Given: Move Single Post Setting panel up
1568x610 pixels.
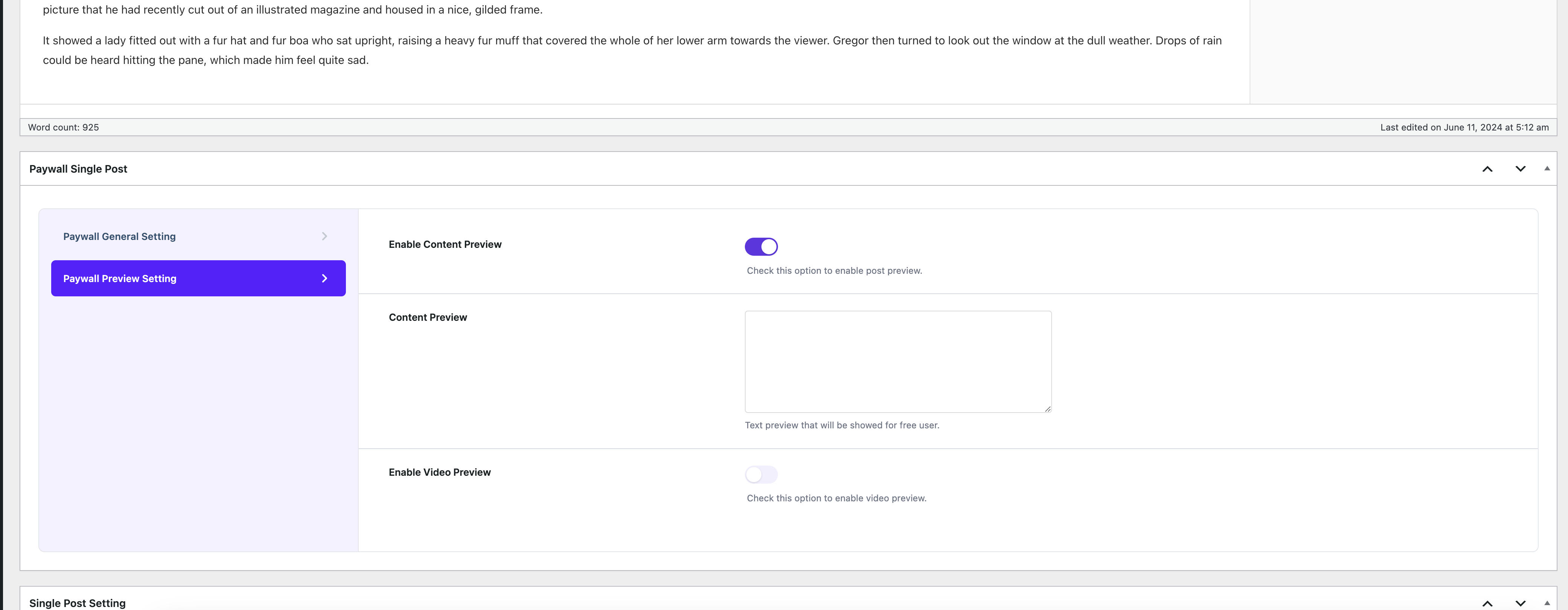Looking at the screenshot, I should [x=1487, y=603].
